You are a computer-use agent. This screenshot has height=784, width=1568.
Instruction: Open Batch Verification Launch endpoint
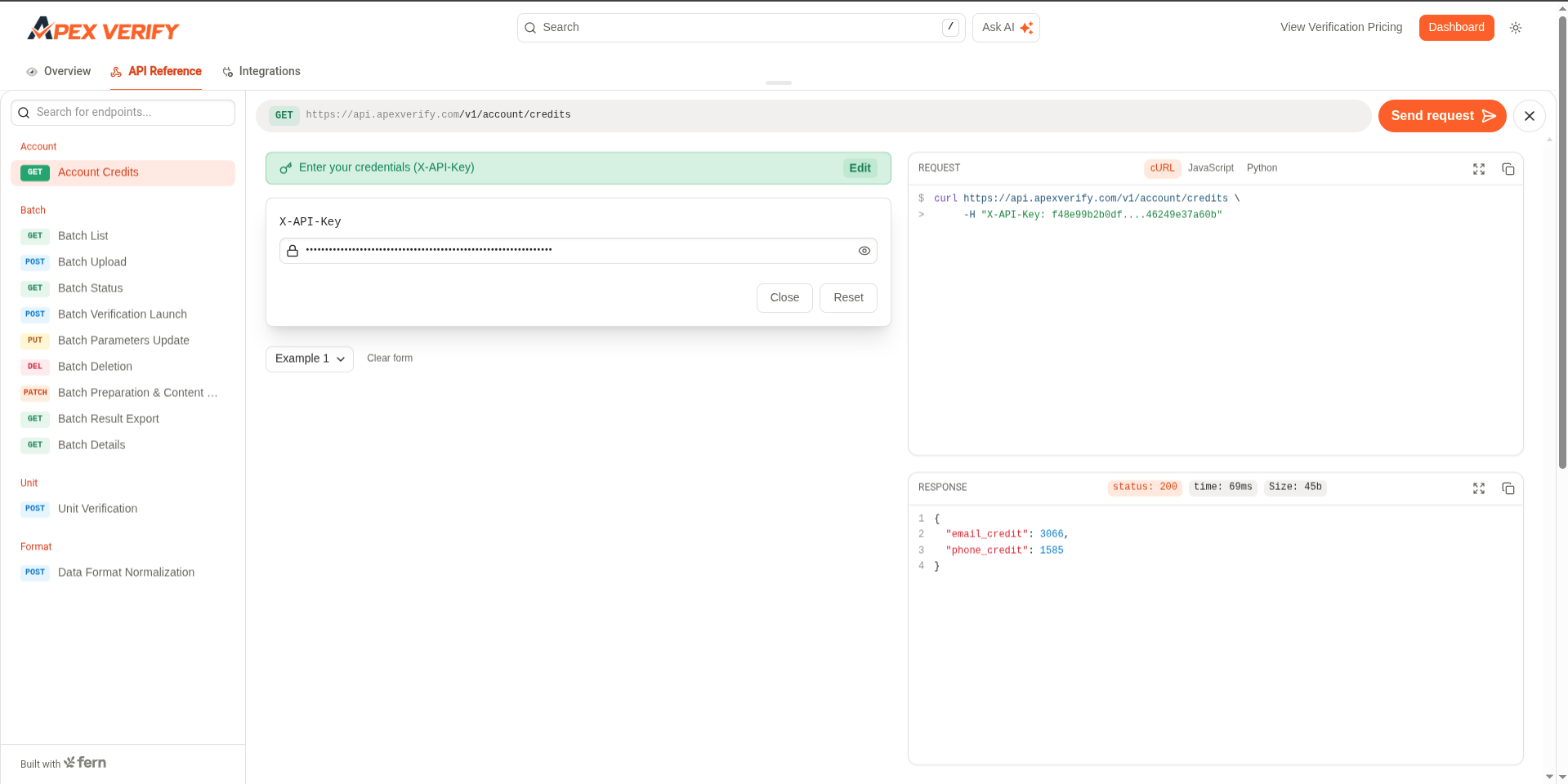[123, 314]
